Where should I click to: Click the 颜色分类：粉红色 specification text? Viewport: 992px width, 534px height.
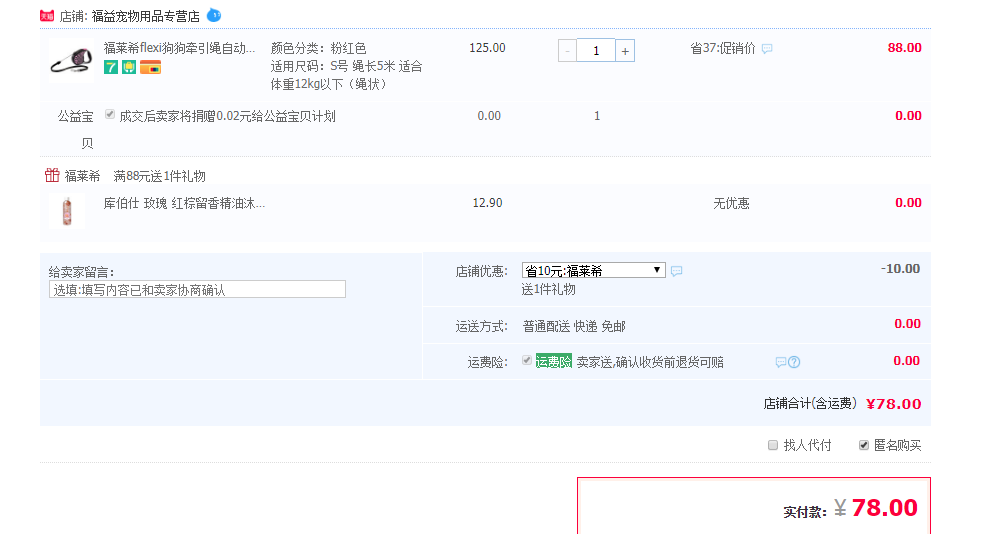point(318,48)
